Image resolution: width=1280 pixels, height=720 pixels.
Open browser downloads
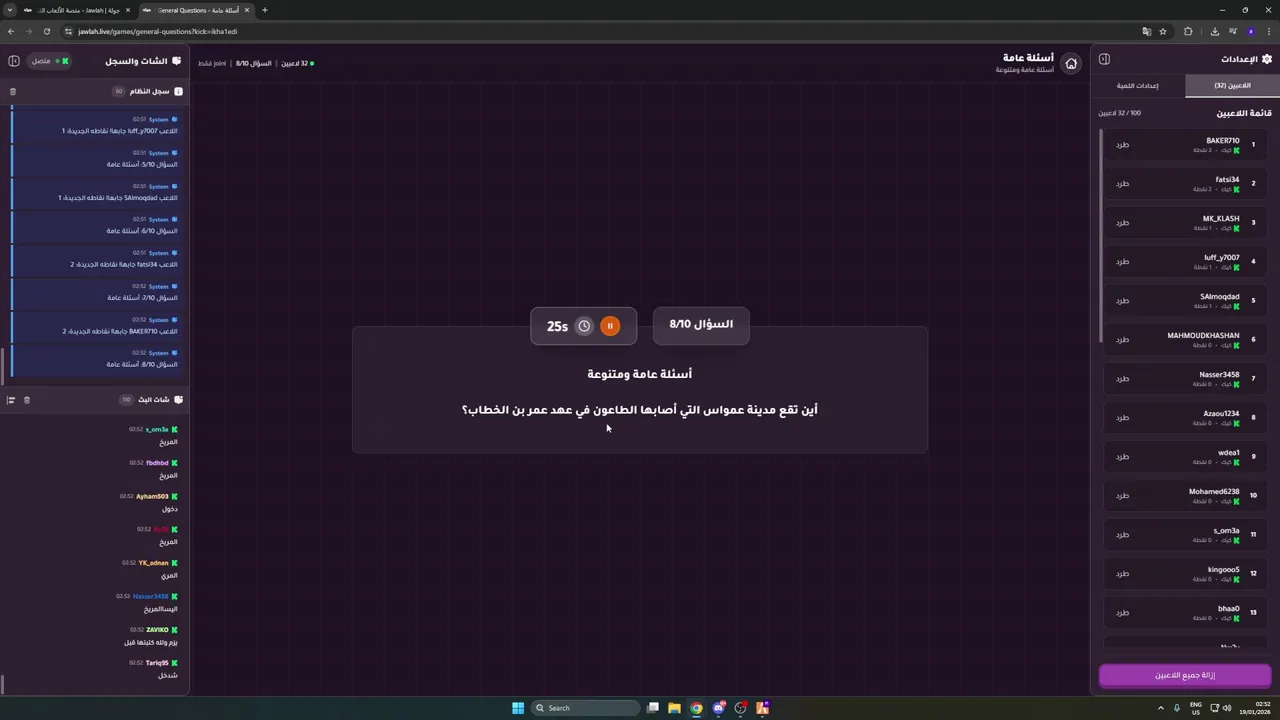click(x=1215, y=31)
